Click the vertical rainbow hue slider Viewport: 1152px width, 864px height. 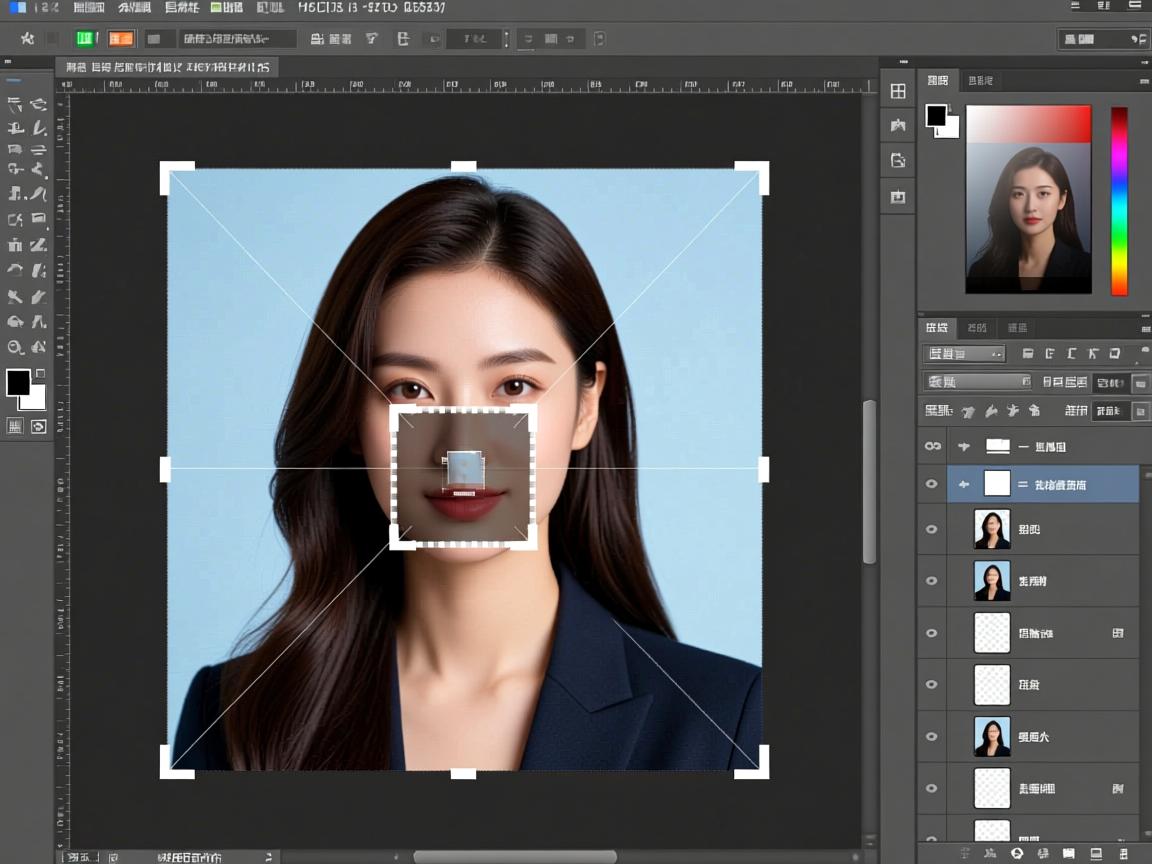(1119, 201)
